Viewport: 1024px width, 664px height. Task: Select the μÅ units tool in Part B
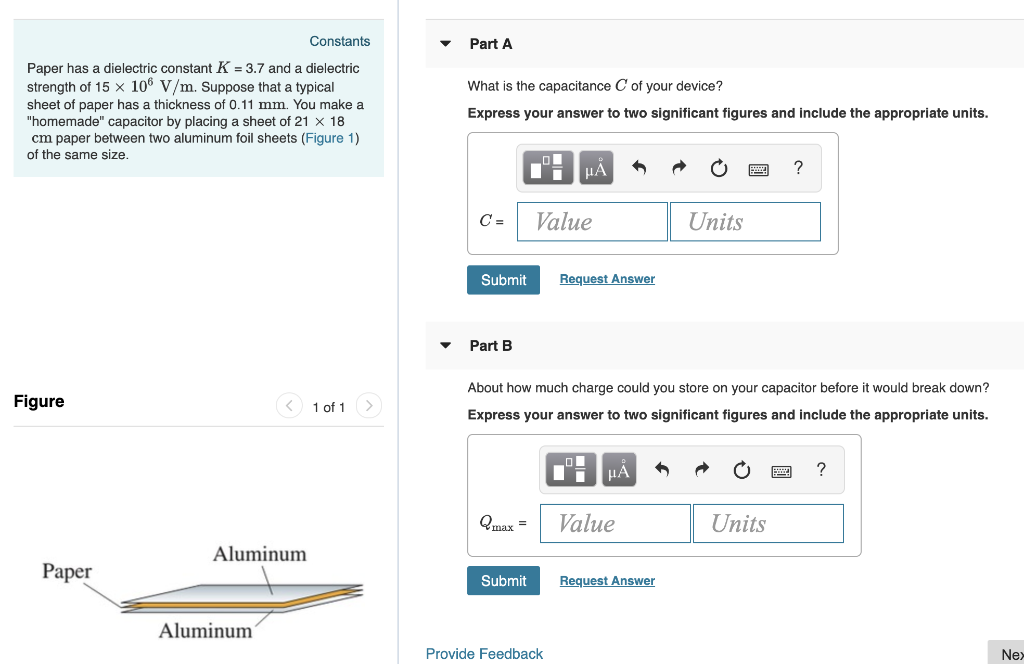(618, 469)
